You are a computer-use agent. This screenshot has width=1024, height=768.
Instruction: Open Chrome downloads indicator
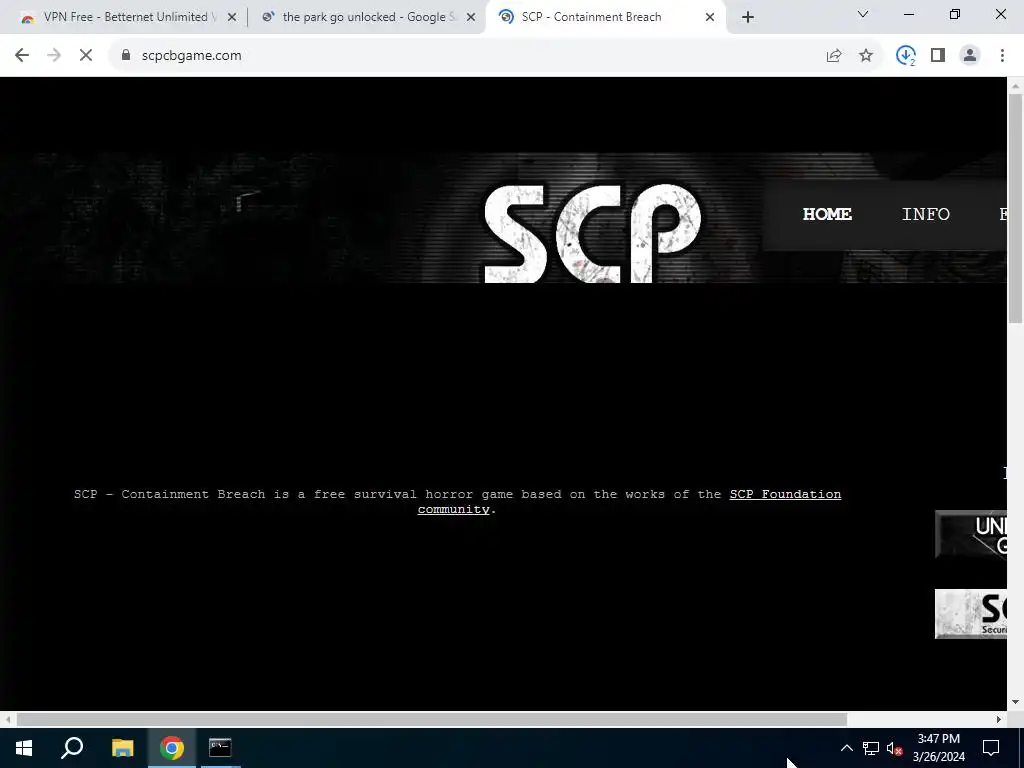906,56
